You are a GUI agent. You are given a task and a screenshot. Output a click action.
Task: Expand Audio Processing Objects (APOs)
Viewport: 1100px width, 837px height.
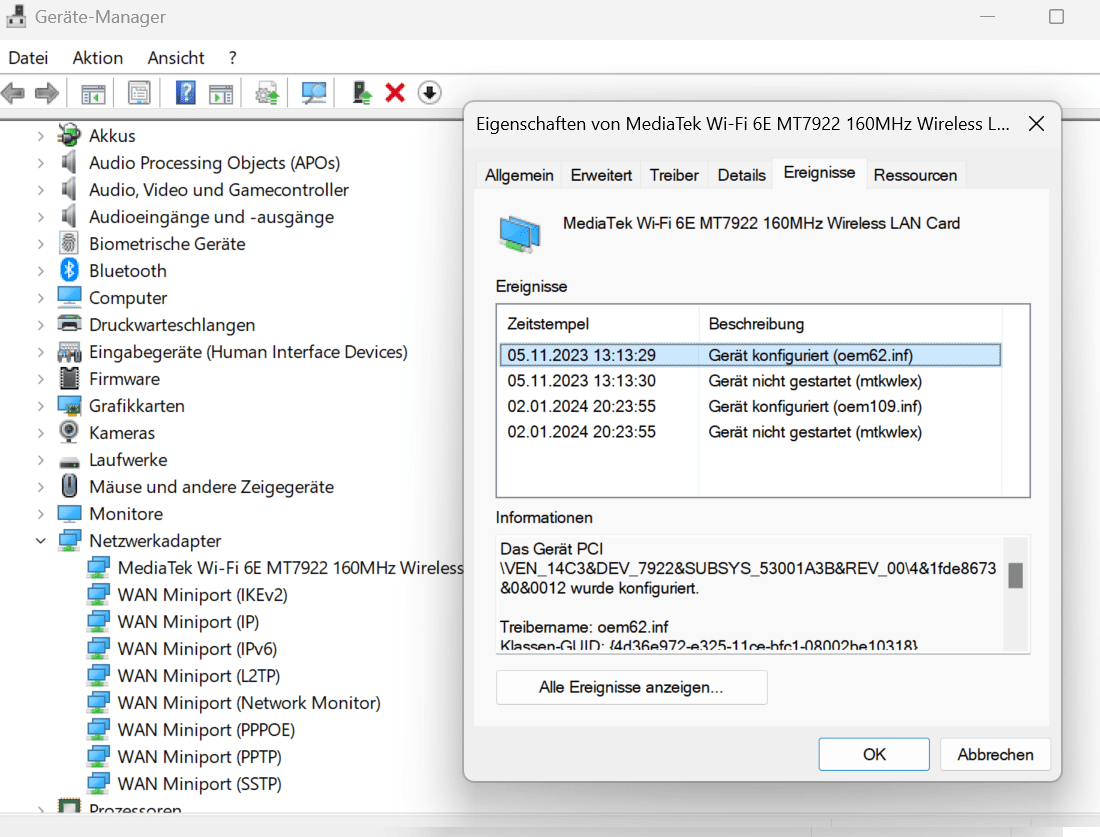pos(41,163)
